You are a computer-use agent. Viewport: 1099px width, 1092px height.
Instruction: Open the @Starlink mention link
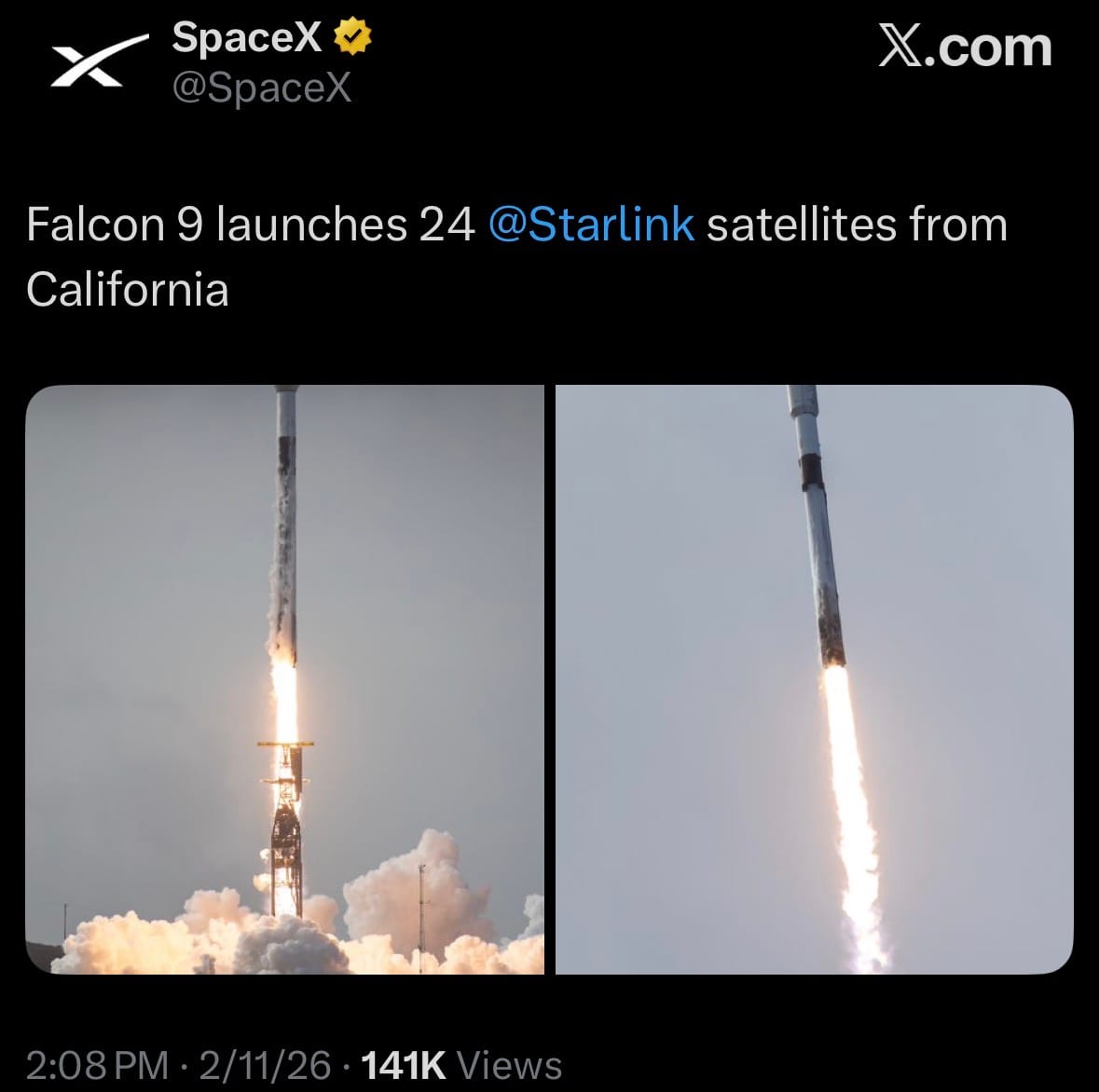click(591, 225)
